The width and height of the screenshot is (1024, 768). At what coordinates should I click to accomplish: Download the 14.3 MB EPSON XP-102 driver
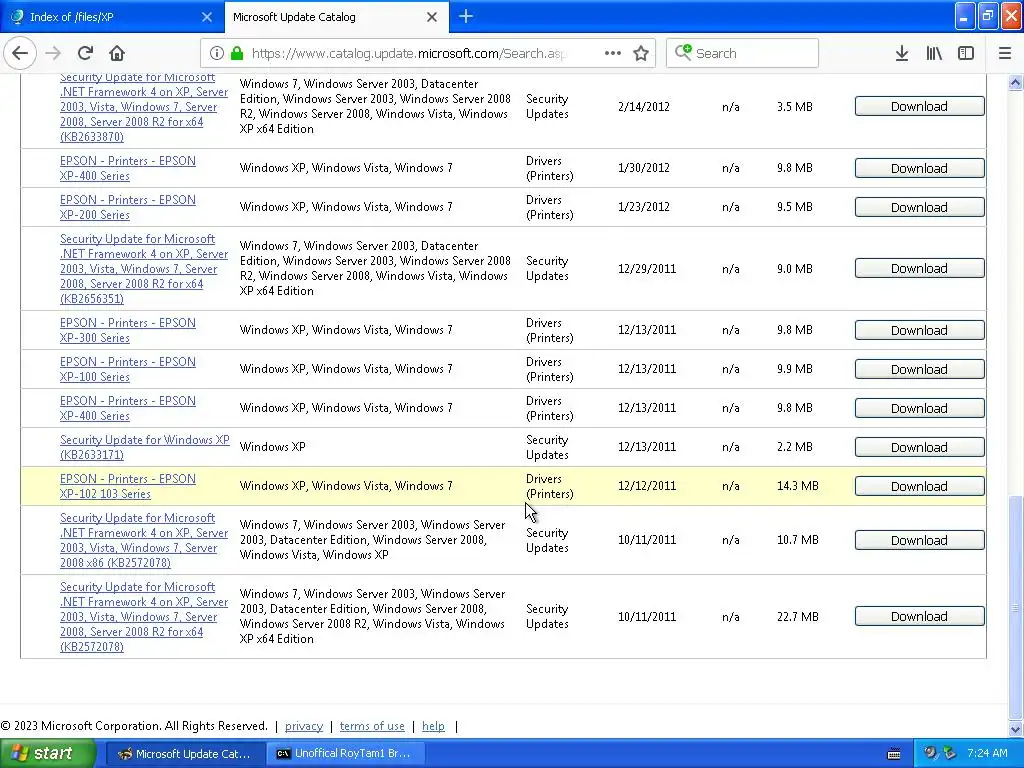pos(919,487)
